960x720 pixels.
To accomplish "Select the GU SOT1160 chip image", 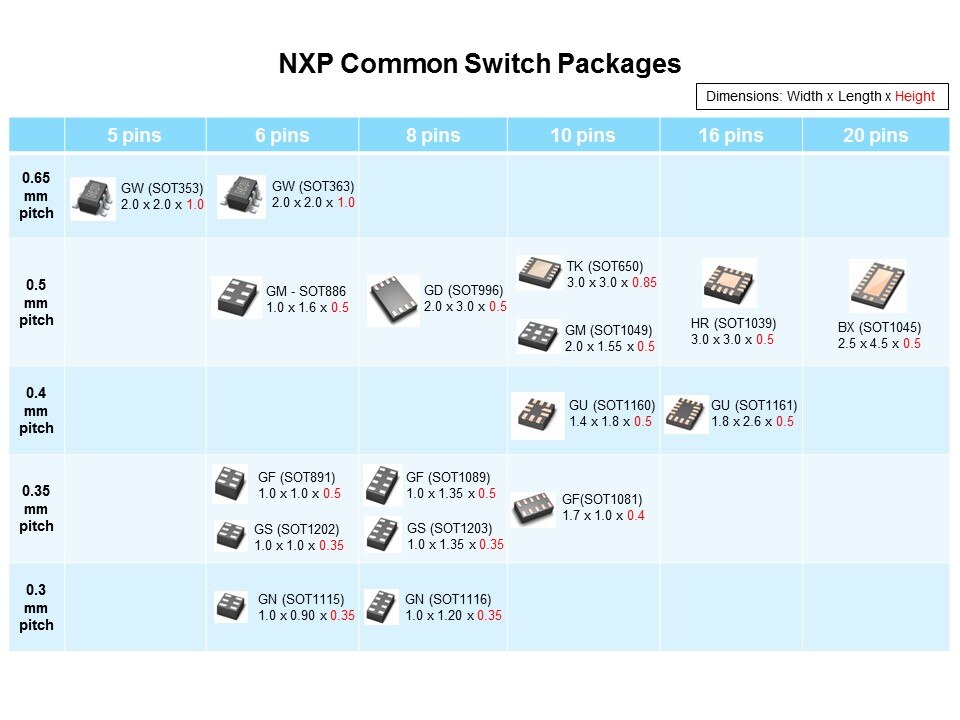I will coord(538,415).
